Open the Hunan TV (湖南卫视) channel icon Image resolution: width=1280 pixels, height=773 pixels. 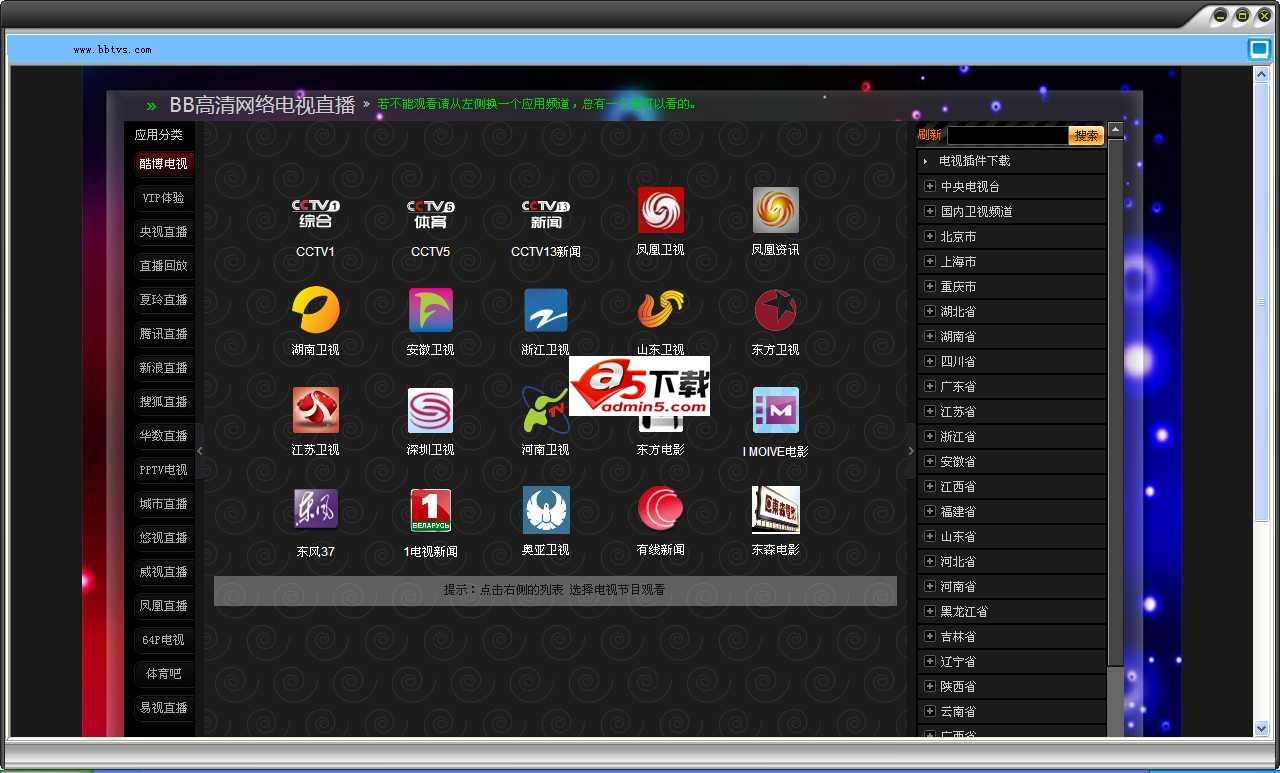pos(315,310)
